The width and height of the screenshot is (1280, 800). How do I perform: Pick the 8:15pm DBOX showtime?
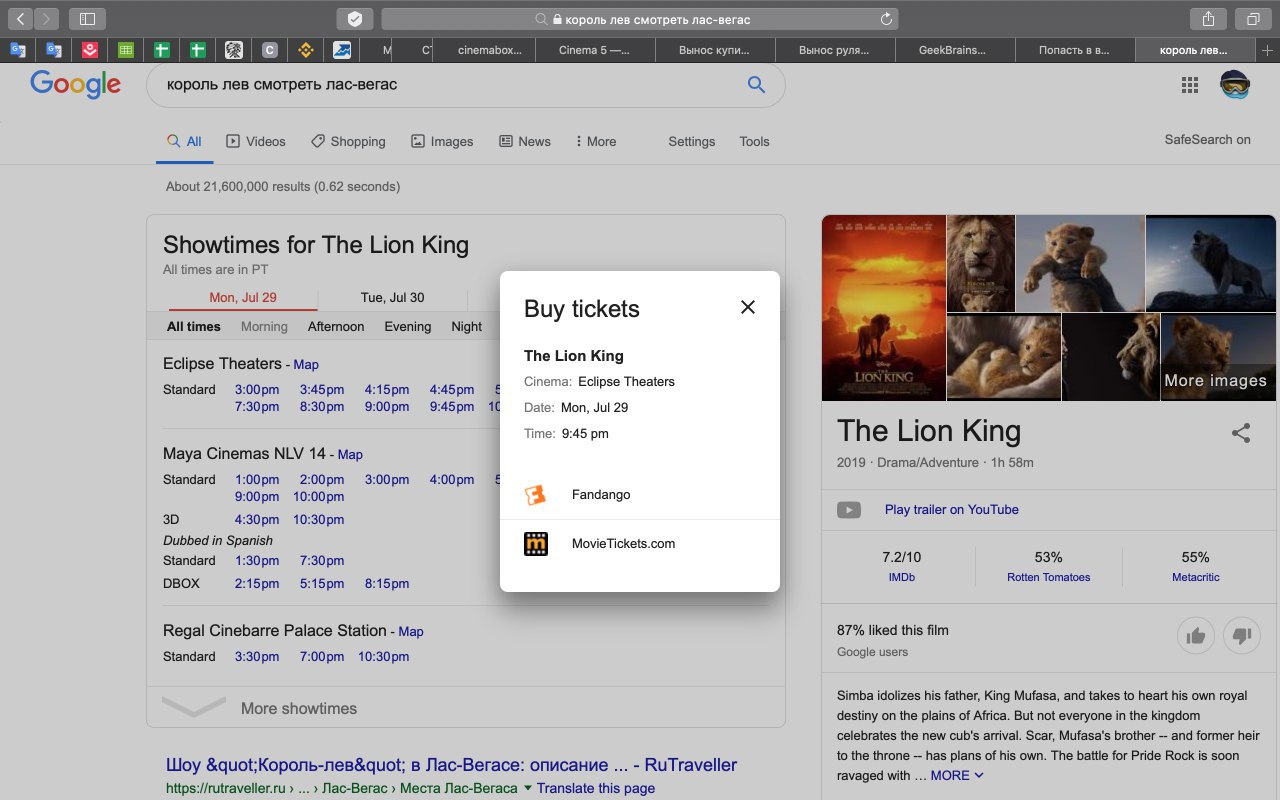tap(387, 584)
